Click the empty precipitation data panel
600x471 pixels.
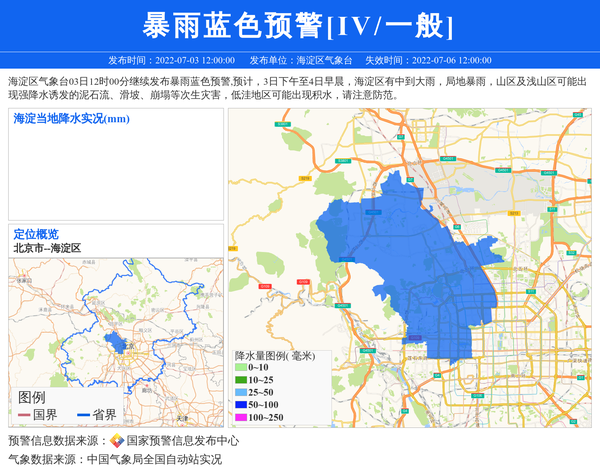[116, 164]
